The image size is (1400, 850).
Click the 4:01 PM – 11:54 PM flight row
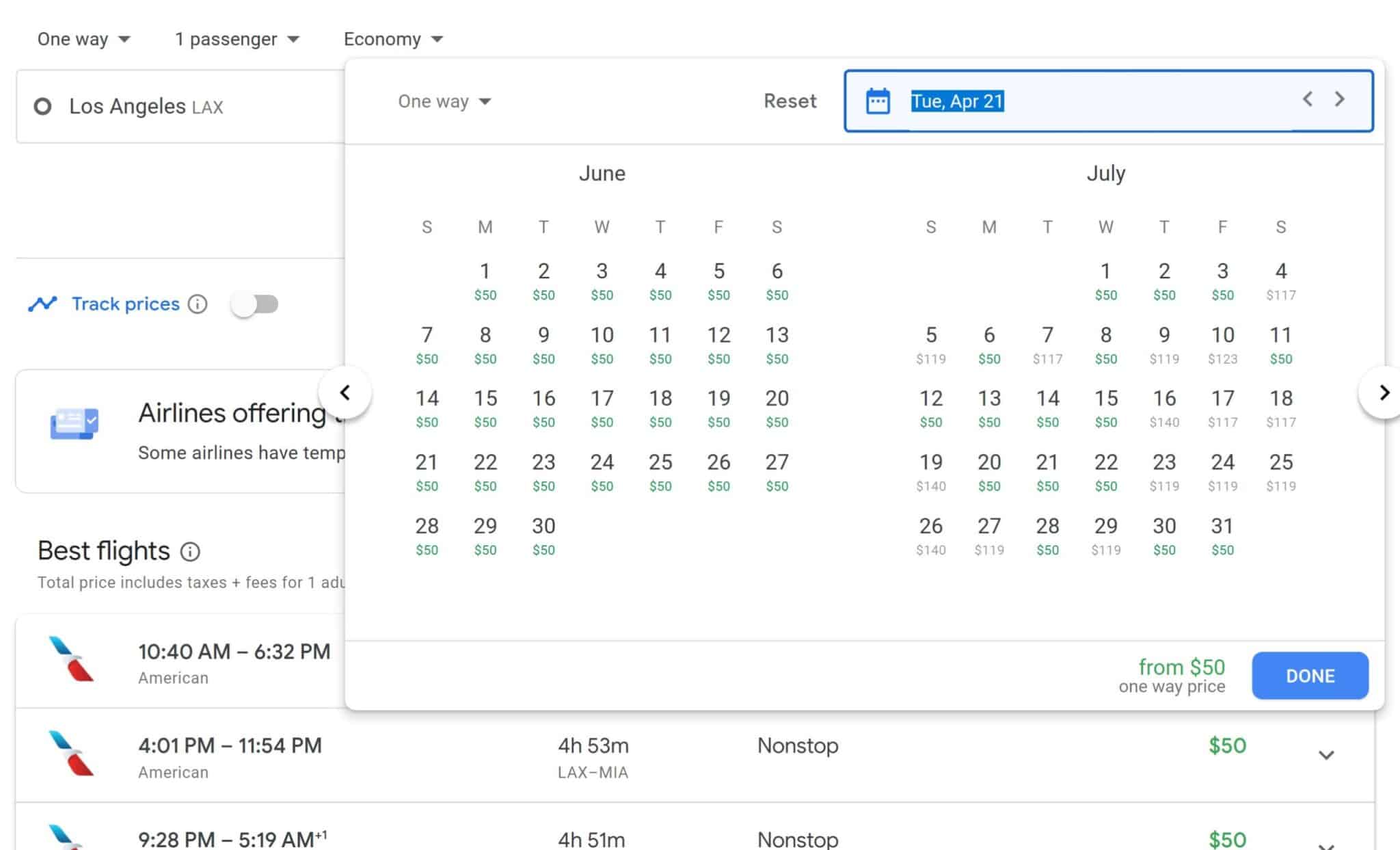click(695, 756)
